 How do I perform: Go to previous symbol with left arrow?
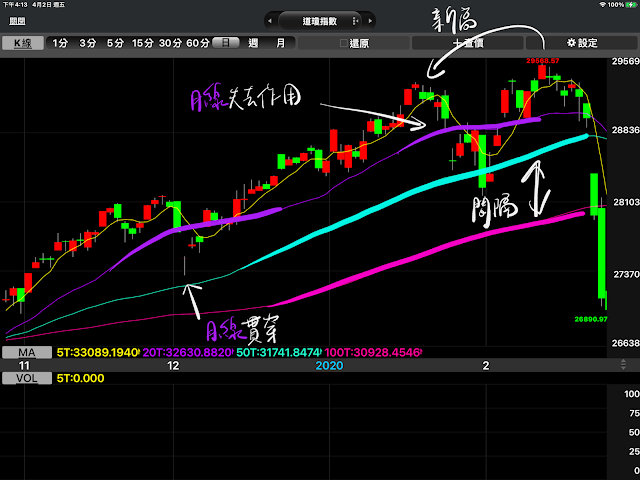(269, 21)
